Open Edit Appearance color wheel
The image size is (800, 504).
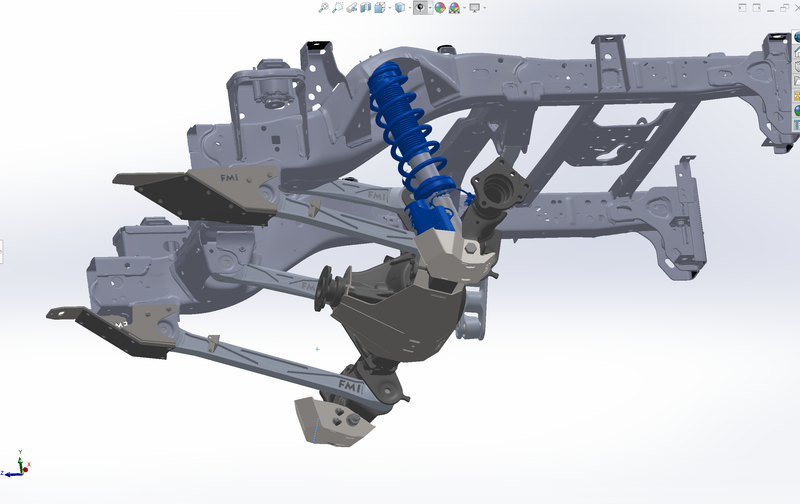[439, 7]
